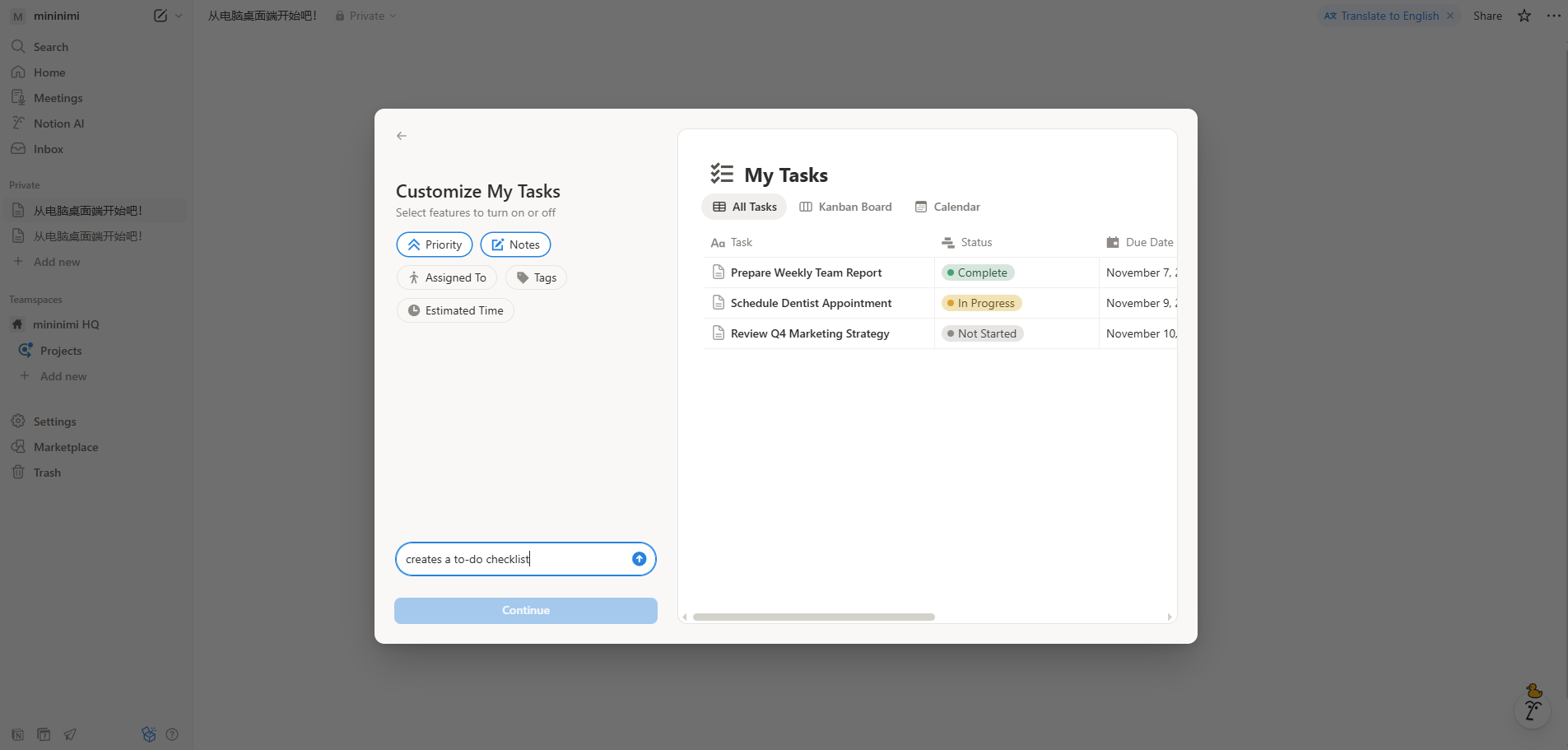Toggle the Priority feature off

tap(435, 245)
